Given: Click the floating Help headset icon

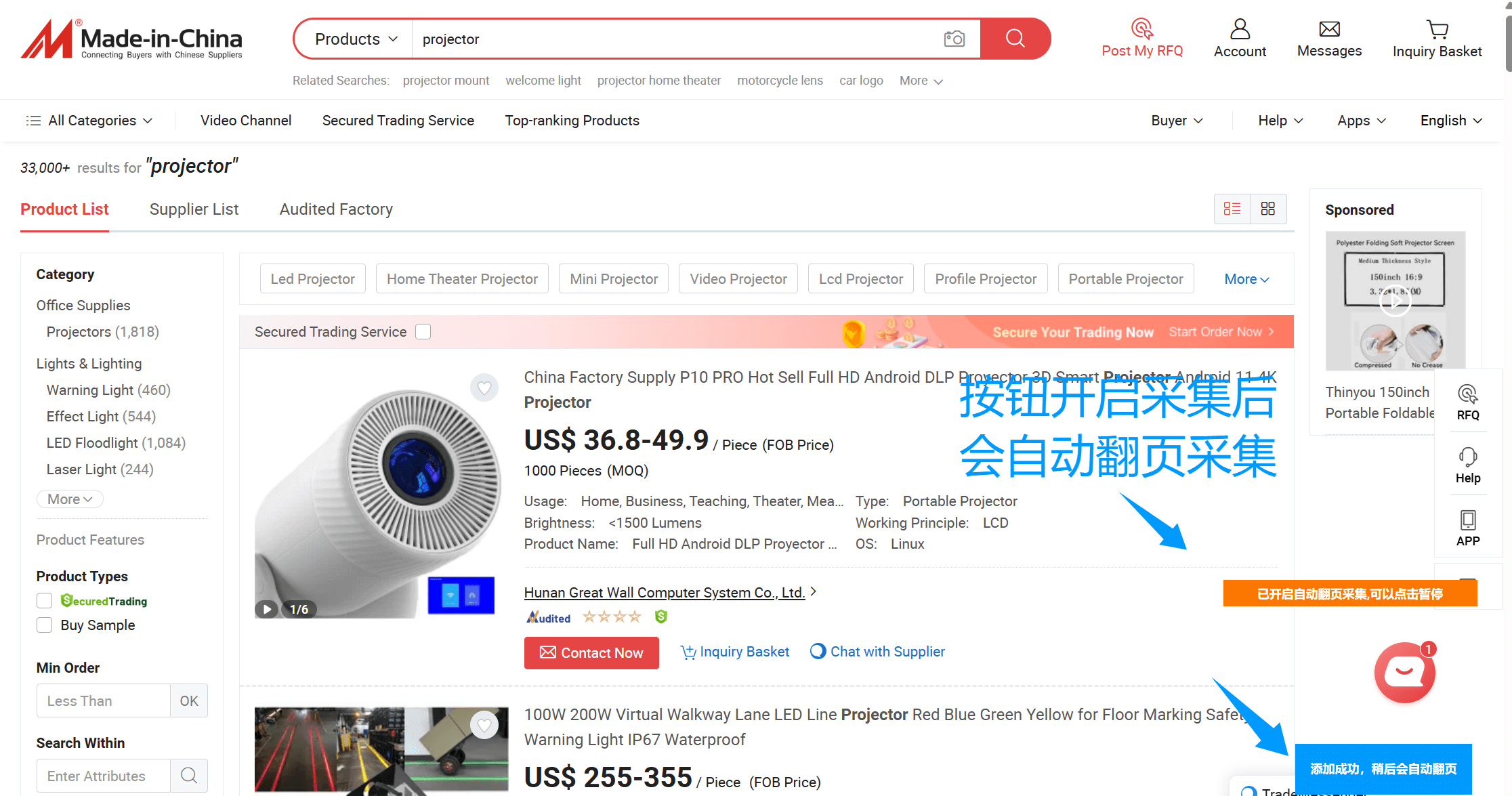Looking at the screenshot, I should [x=1468, y=465].
